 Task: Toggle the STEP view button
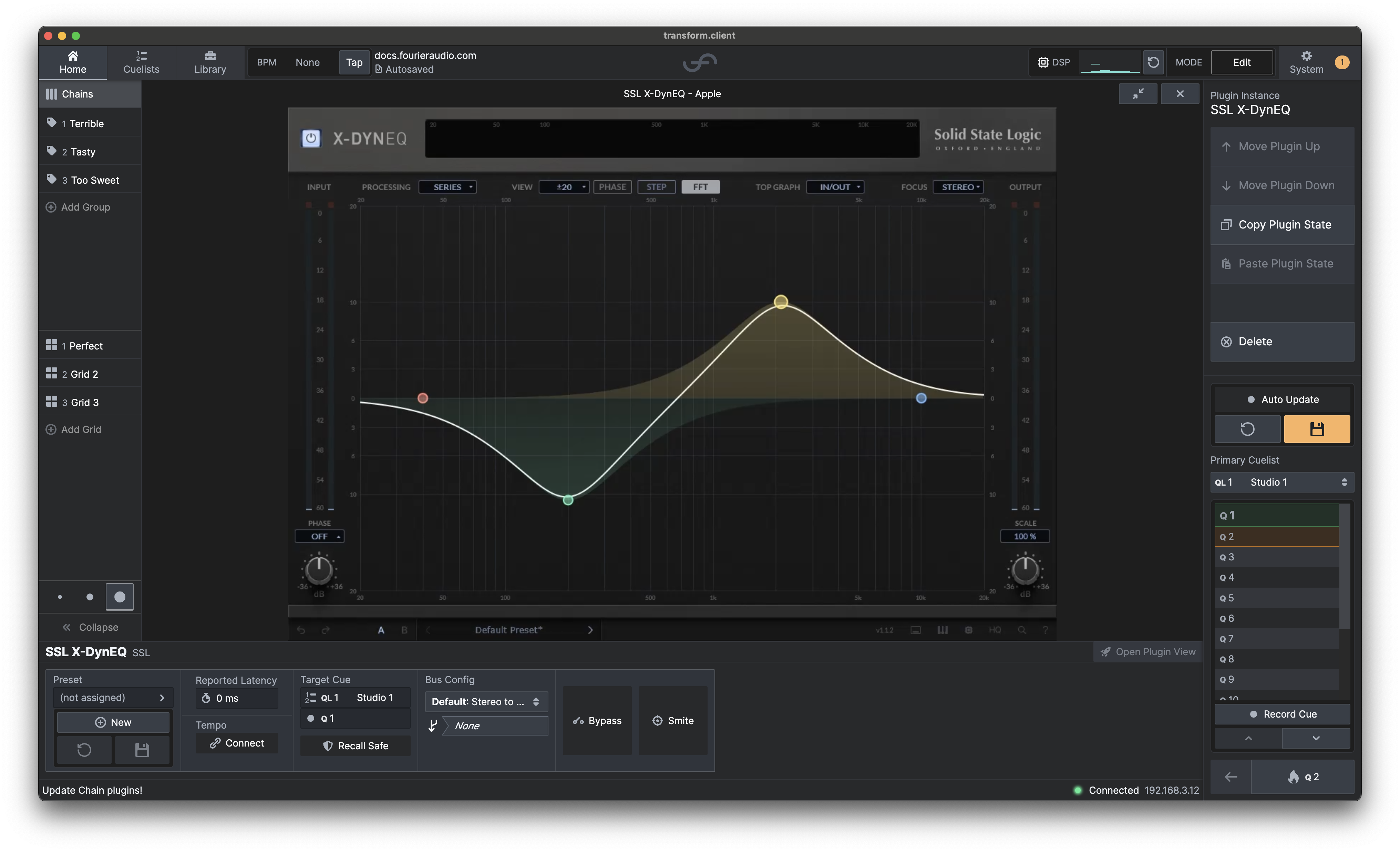coord(656,187)
